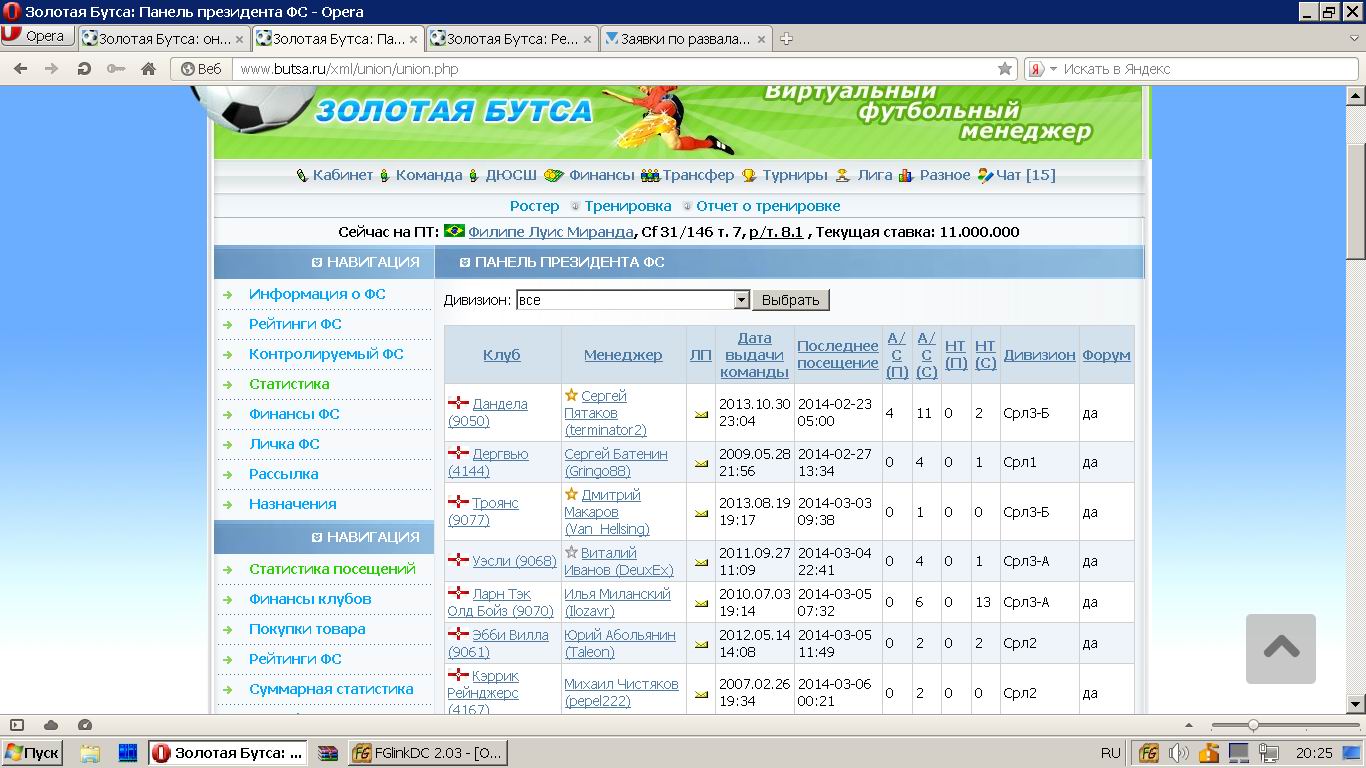Adjust the page zoom slider handle

coord(1252,725)
